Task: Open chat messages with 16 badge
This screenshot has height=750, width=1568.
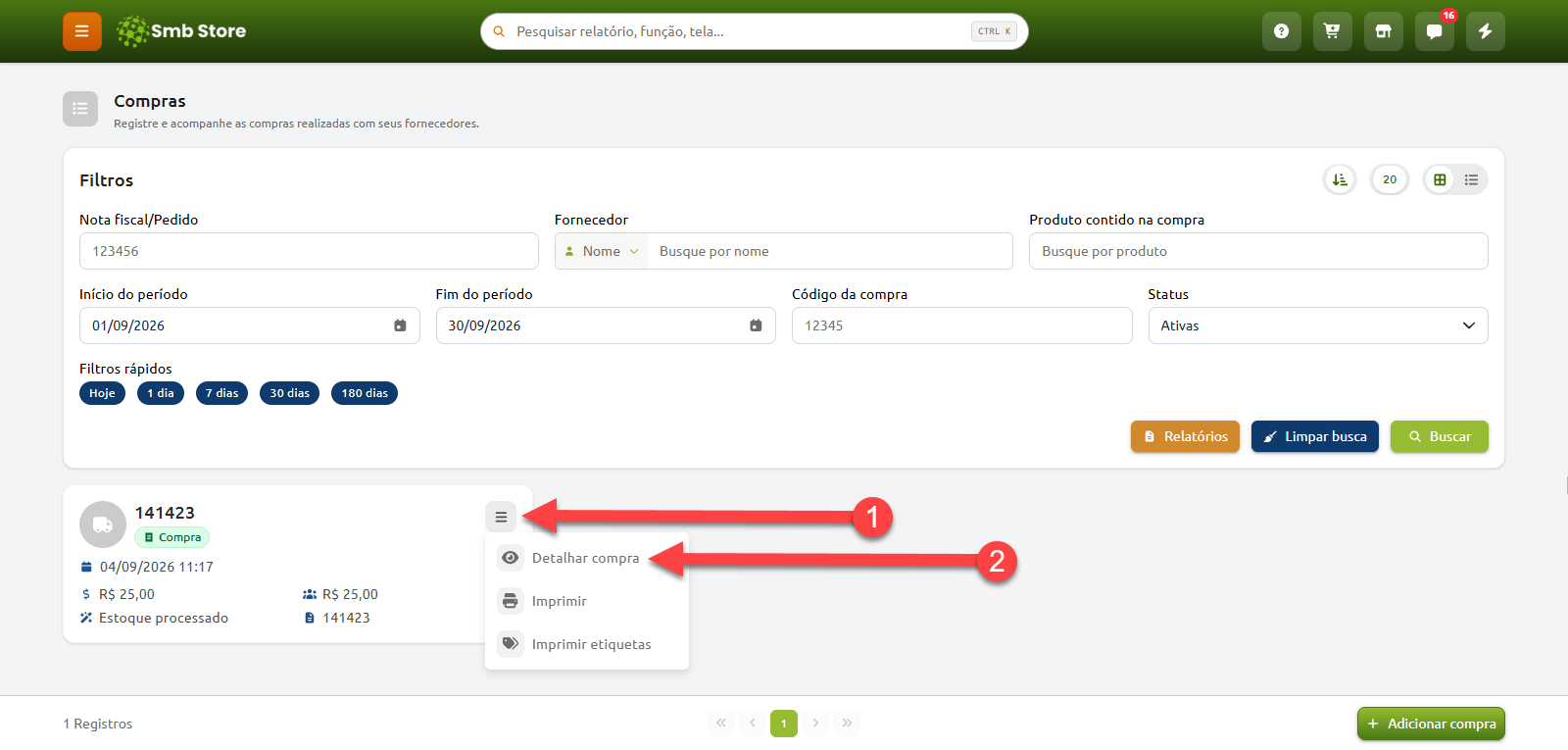Action: (1434, 31)
